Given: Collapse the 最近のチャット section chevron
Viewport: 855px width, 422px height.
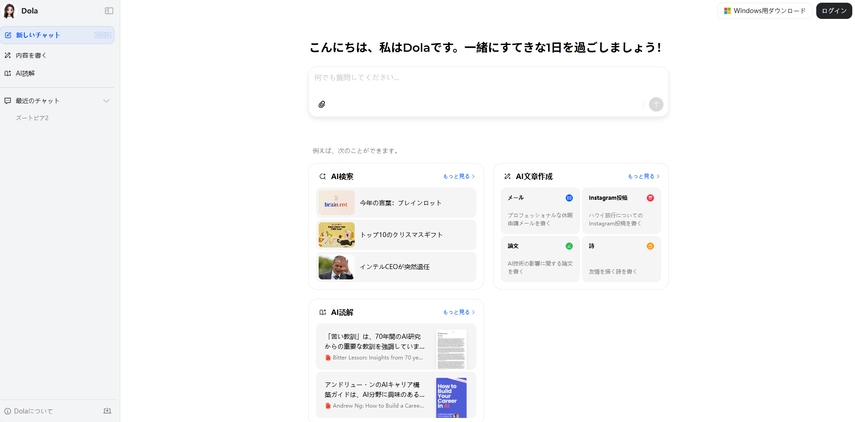Looking at the screenshot, I should (x=106, y=101).
